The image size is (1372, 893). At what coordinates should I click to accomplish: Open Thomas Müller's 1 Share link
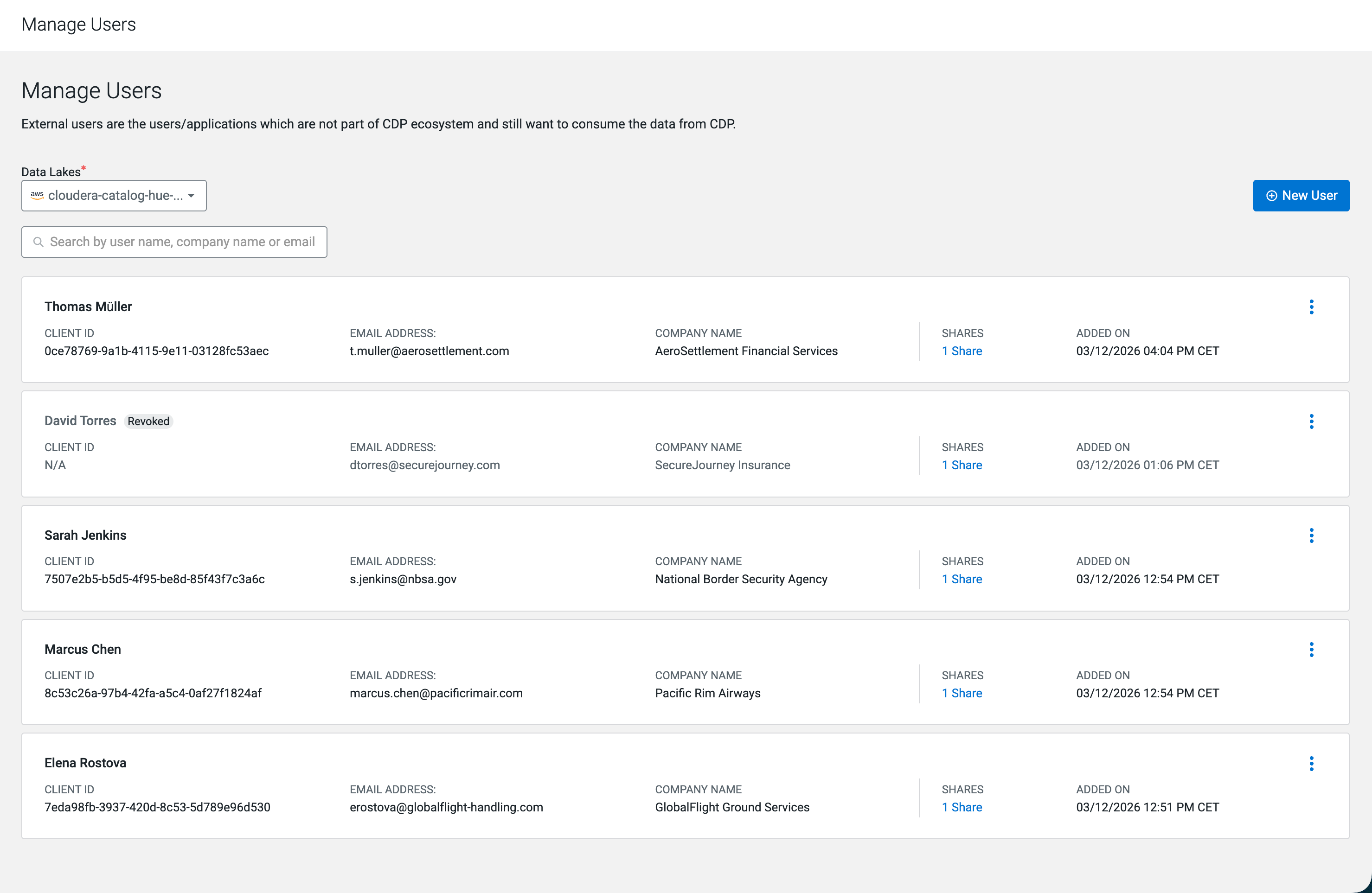(962, 351)
